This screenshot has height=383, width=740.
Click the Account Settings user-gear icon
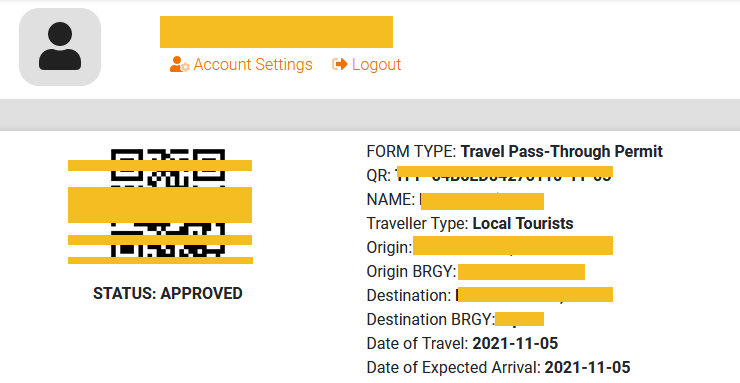pos(179,65)
